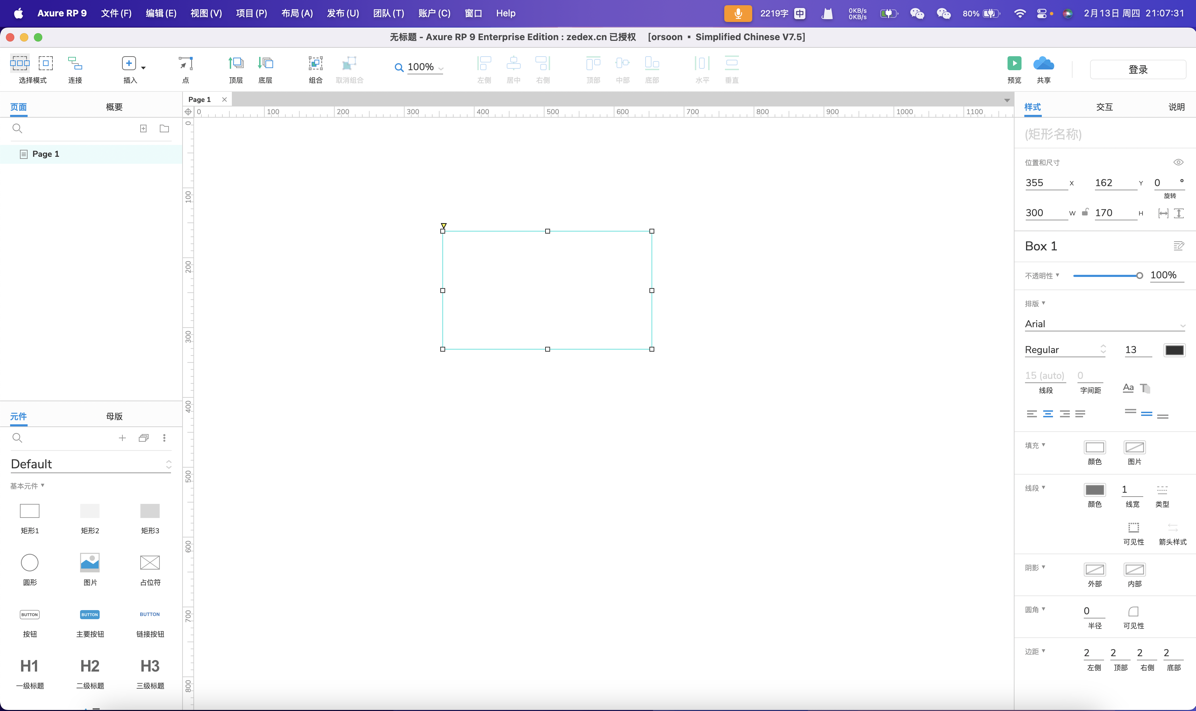Viewport: 1196px width, 711px height.
Task: Click the Share (共享) cloud icon
Action: click(1043, 64)
